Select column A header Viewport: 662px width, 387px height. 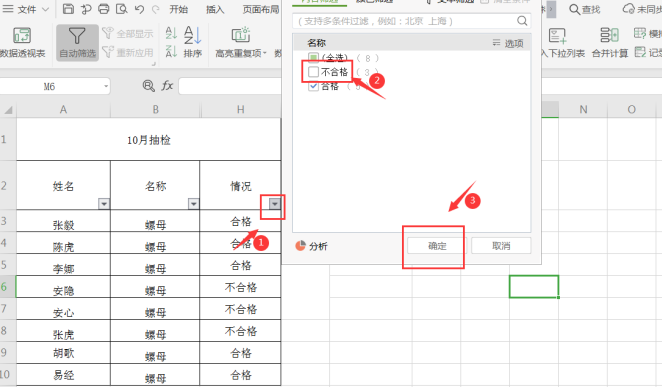[x=63, y=110]
